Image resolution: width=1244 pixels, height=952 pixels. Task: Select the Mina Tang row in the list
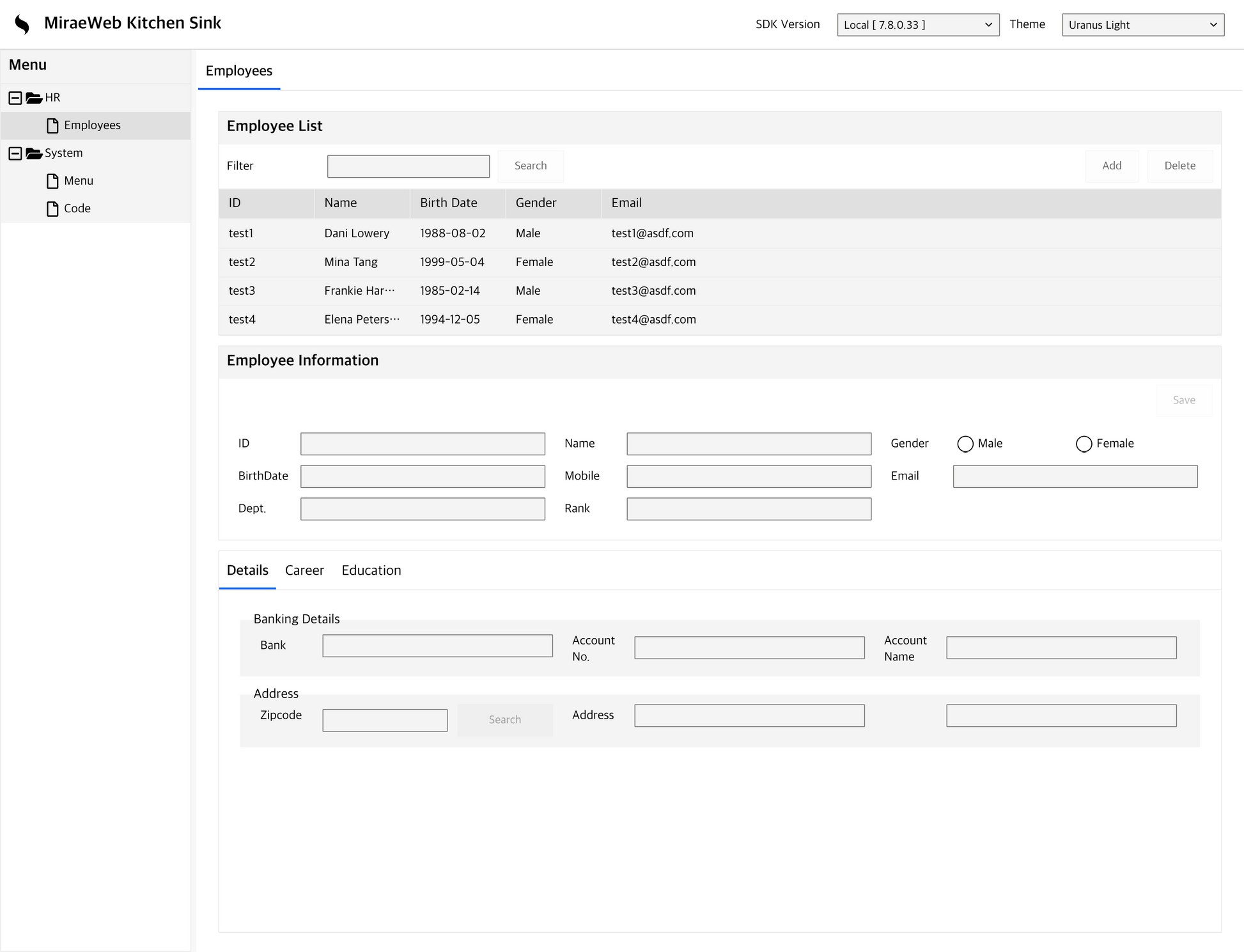(350, 262)
